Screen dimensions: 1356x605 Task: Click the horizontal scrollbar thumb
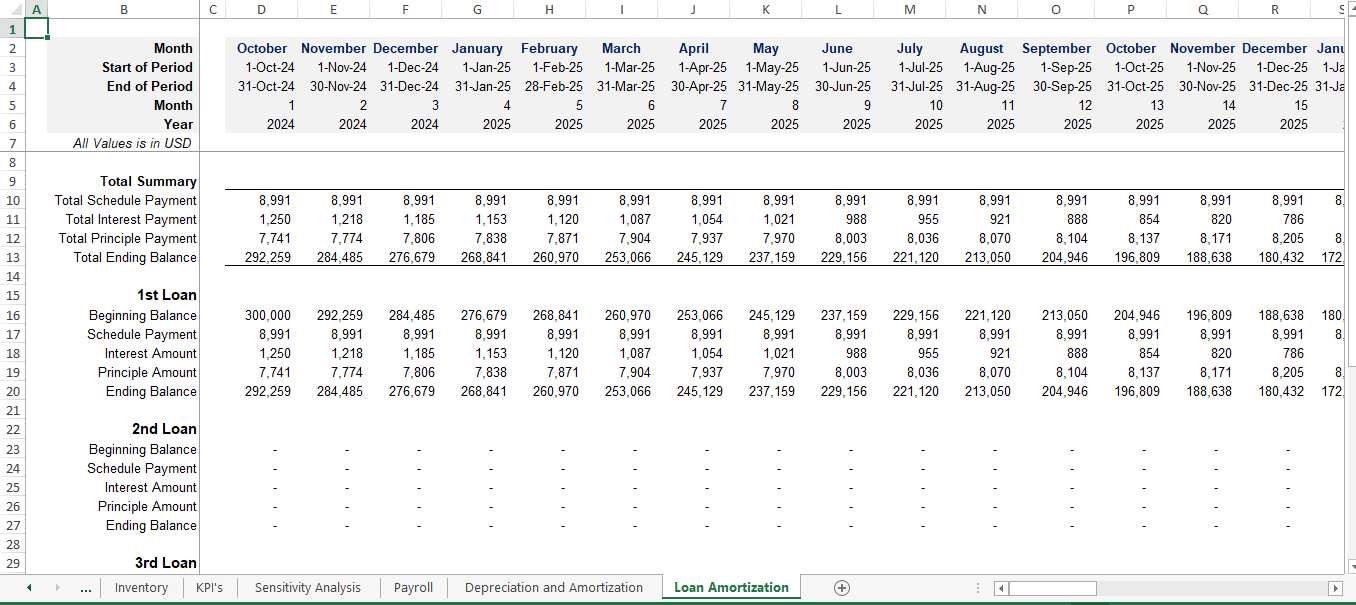(x=1053, y=588)
